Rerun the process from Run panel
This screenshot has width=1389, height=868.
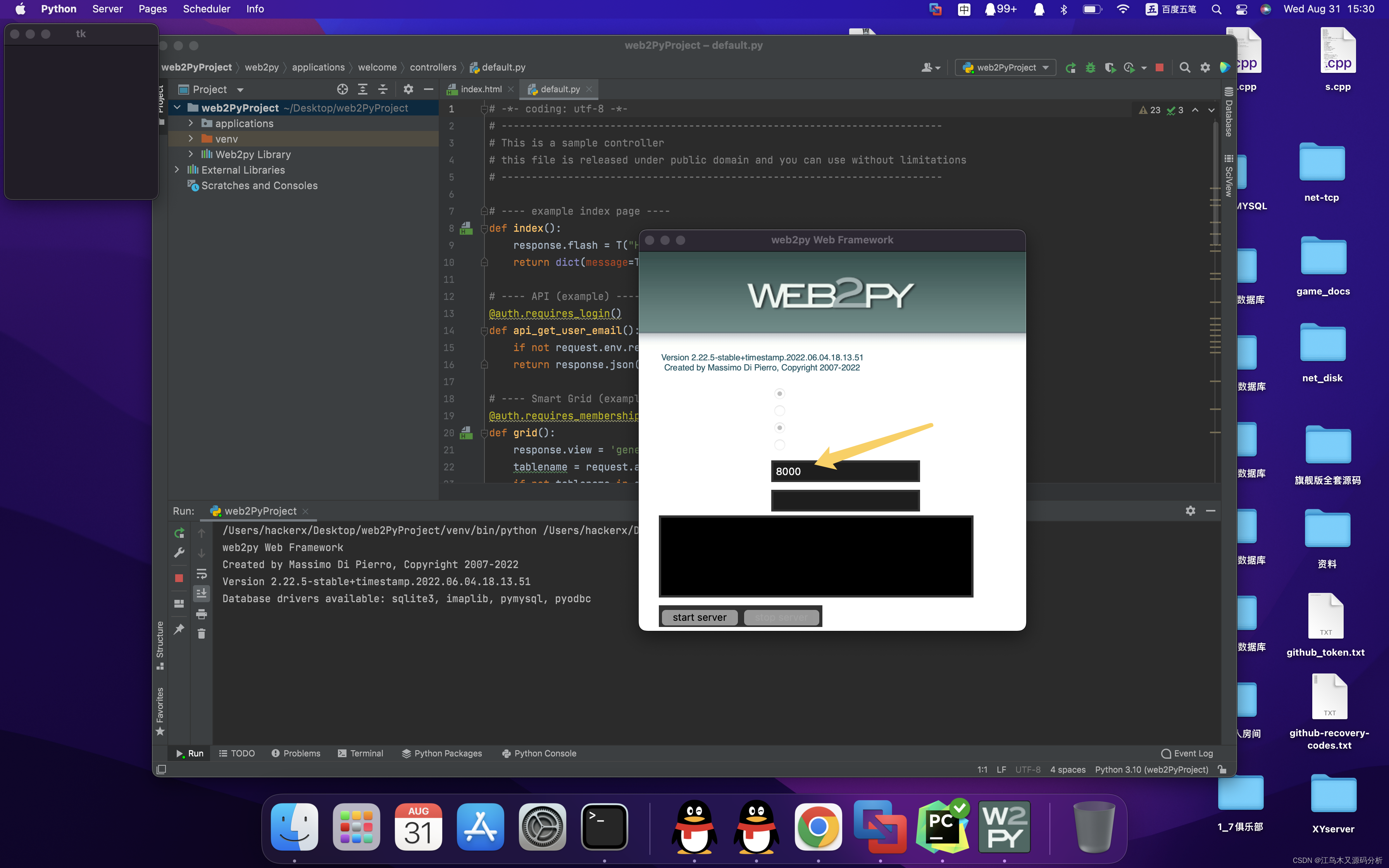coord(179,533)
